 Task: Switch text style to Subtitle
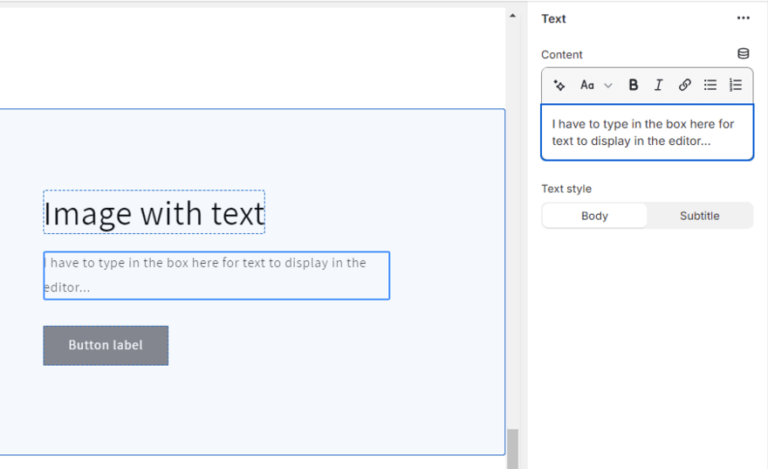699,216
